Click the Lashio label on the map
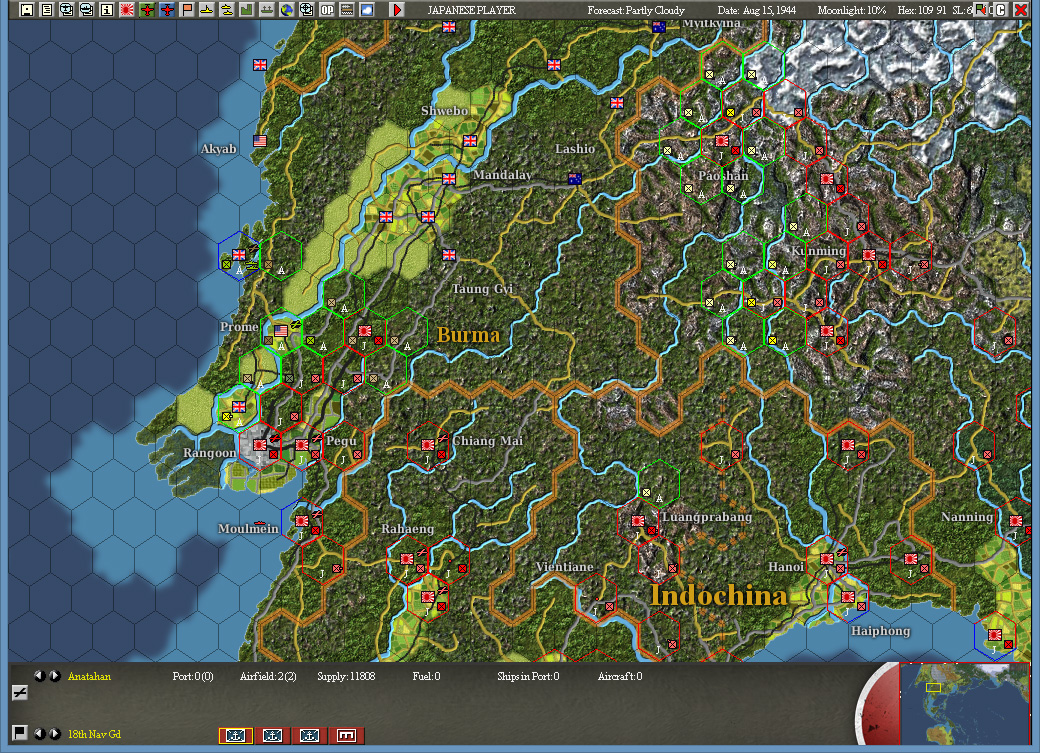1040x753 pixels. click(x=574, y=149)
